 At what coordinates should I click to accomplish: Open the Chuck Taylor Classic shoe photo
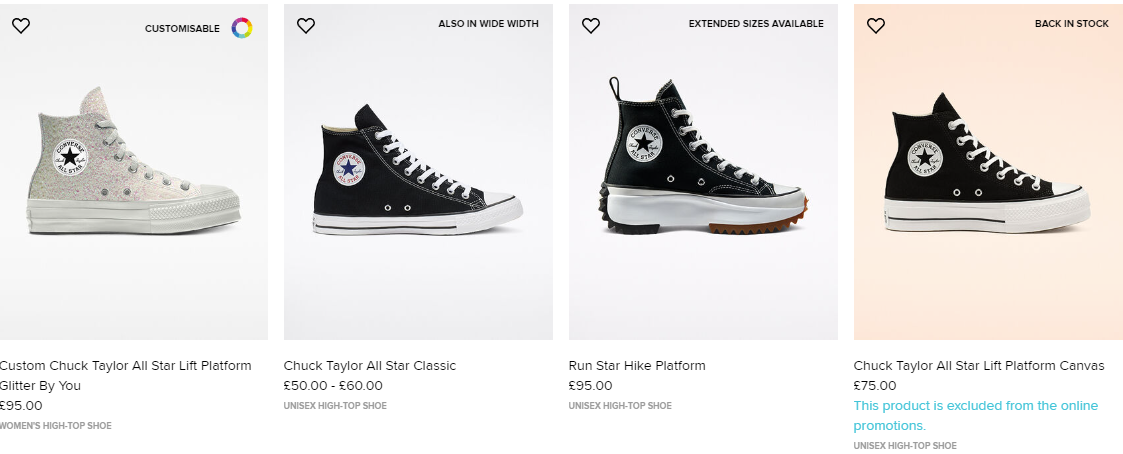point(418,170)
